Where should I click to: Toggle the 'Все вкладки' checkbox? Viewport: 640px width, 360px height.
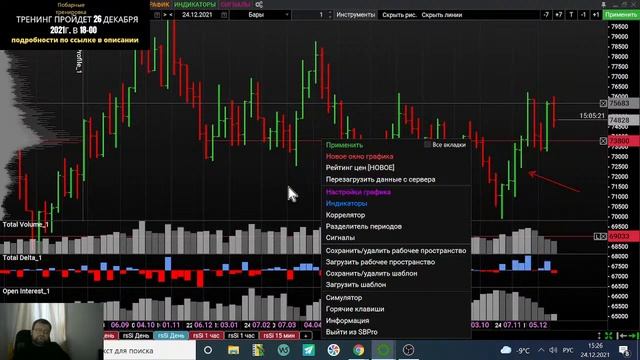pyautogui.click(x=427, y=144)
